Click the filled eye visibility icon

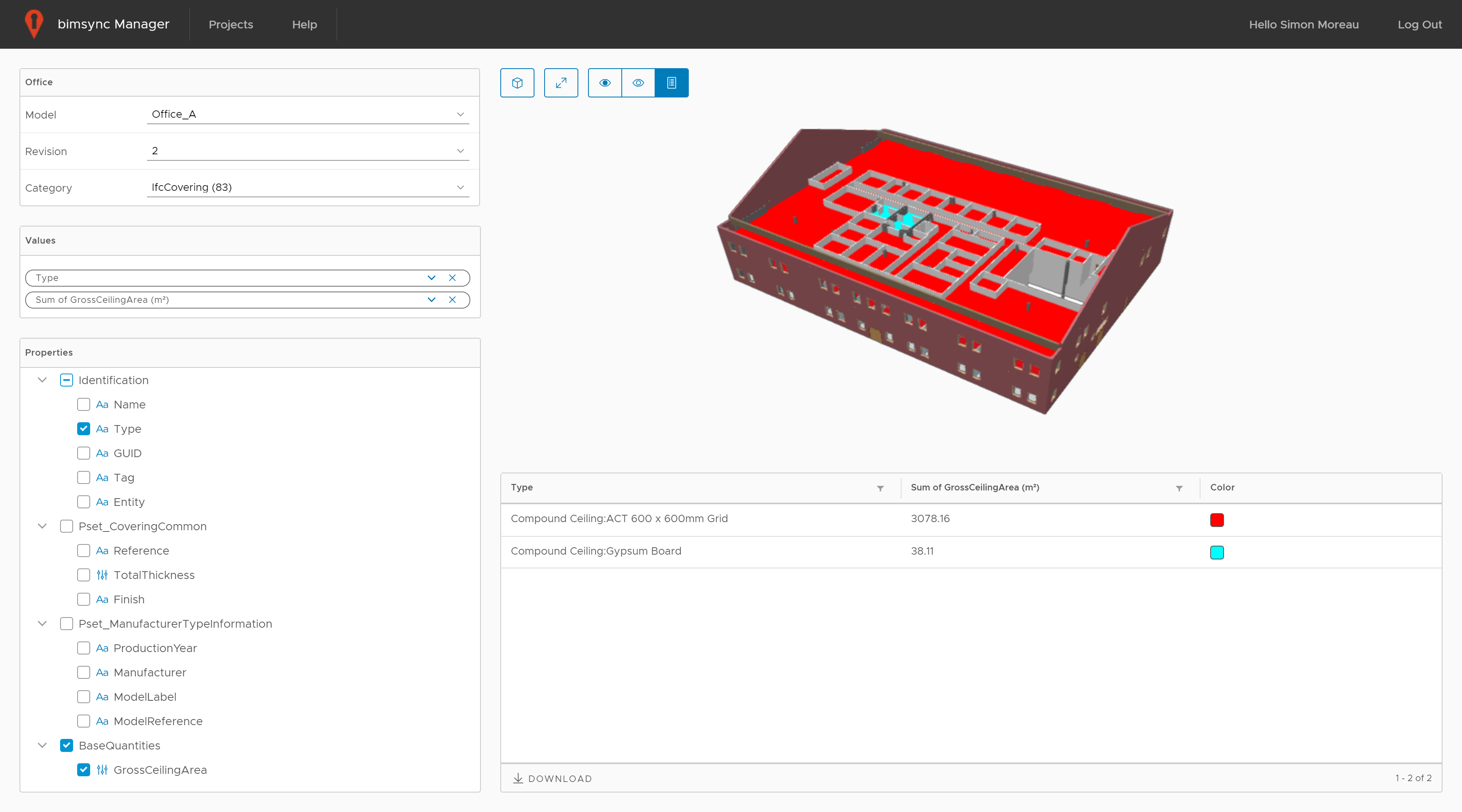coord(604,83)
